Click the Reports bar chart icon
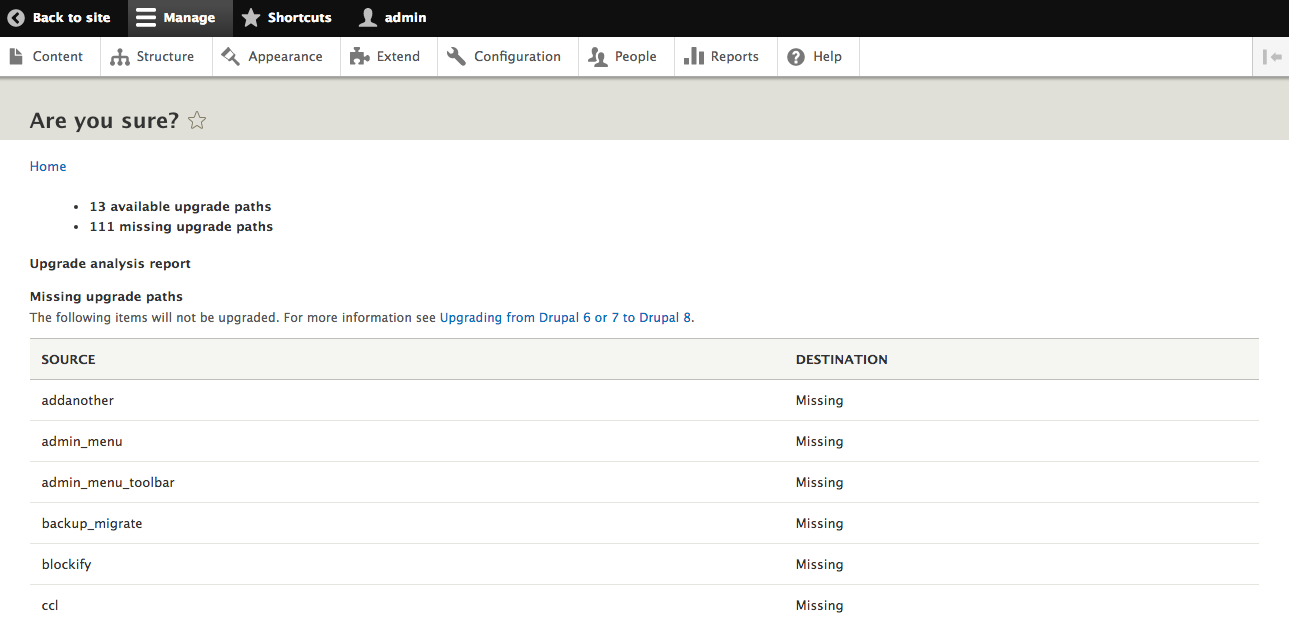The image size is (1289, 622). coord(694,57)
